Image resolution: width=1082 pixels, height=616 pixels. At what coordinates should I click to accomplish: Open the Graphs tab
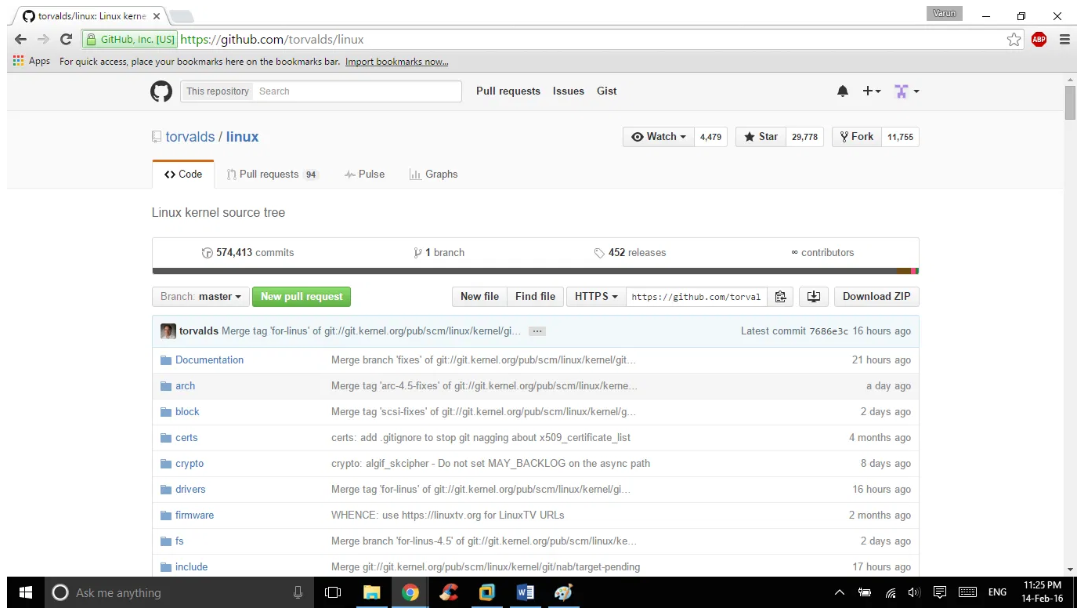click(x=434, y=174)
